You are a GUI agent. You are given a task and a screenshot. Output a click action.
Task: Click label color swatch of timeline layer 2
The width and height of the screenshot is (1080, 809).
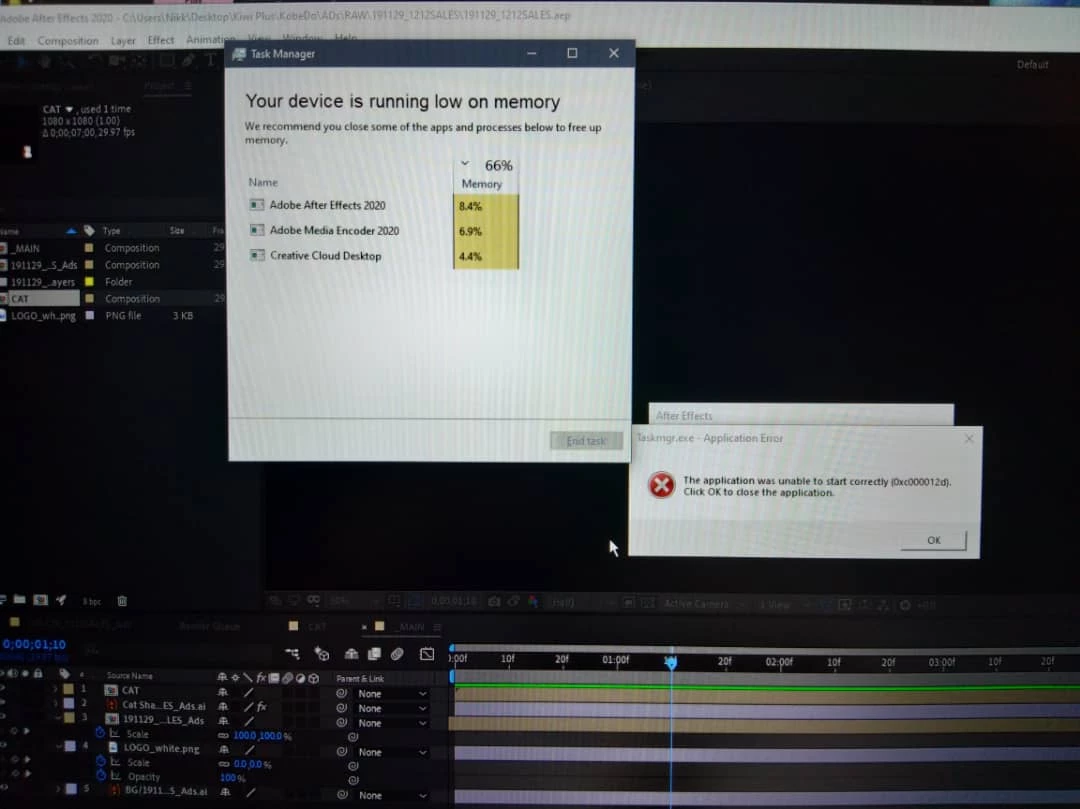(x=69, y=703)
